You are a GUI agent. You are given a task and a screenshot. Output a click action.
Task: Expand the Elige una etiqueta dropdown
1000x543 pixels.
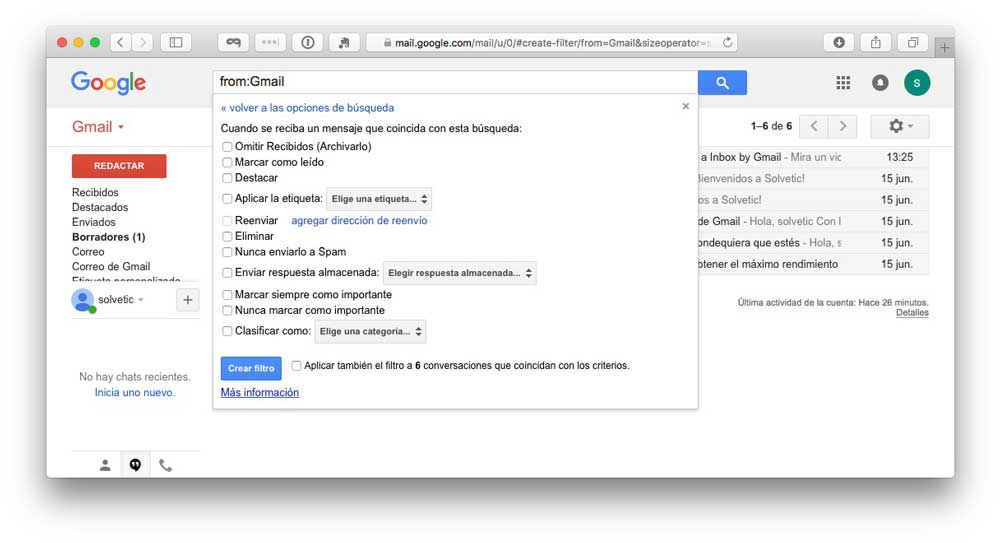click(x=380, y=199)
